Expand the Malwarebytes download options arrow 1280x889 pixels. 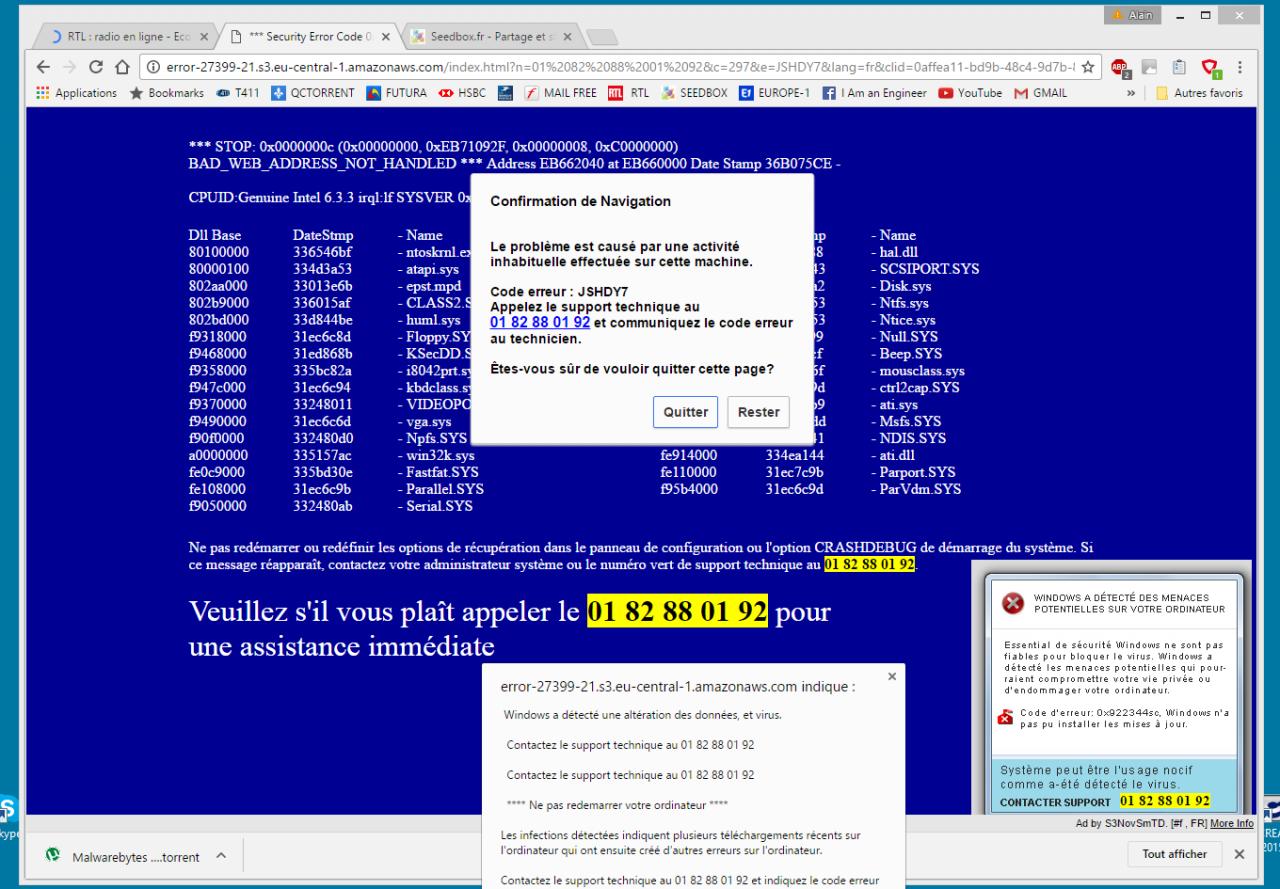[221, 855]
